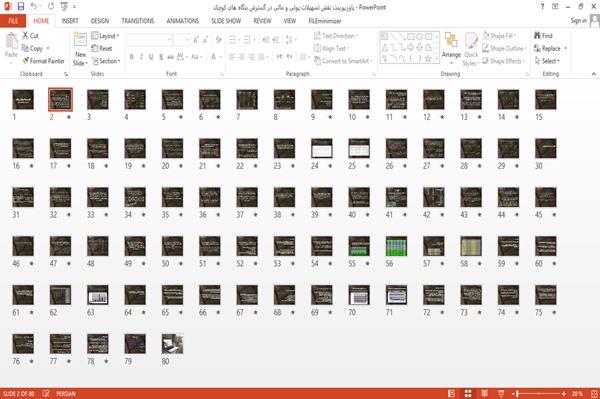Toggle text shadow S button
Image resolution: width=600 pixels, height=399 pixels.
(x=161, y=57)
